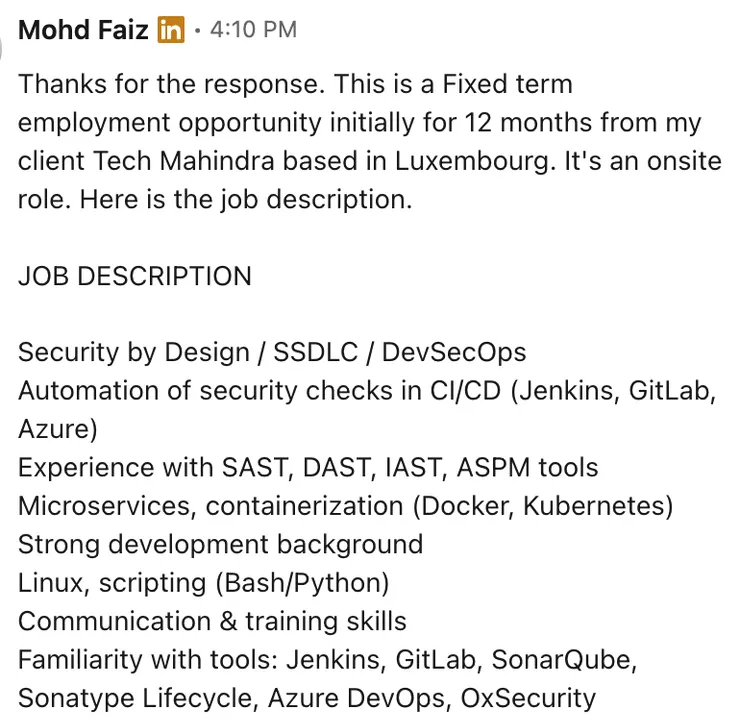Screen dimensions: 740x728
Task: Click the "Communication & training skills" line
Action: (212, 621)
